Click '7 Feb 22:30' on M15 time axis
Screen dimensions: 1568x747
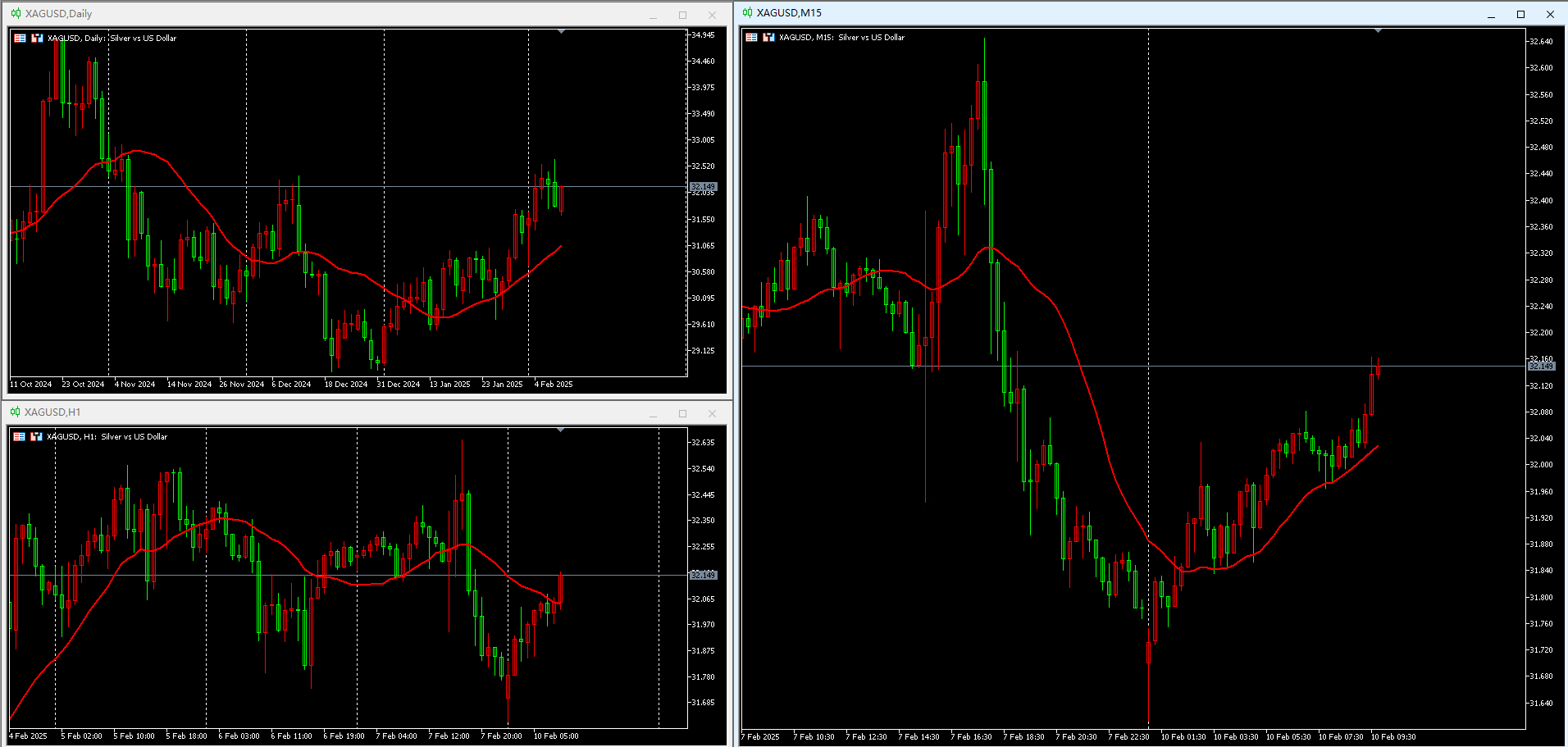(x=1128, y=736)
